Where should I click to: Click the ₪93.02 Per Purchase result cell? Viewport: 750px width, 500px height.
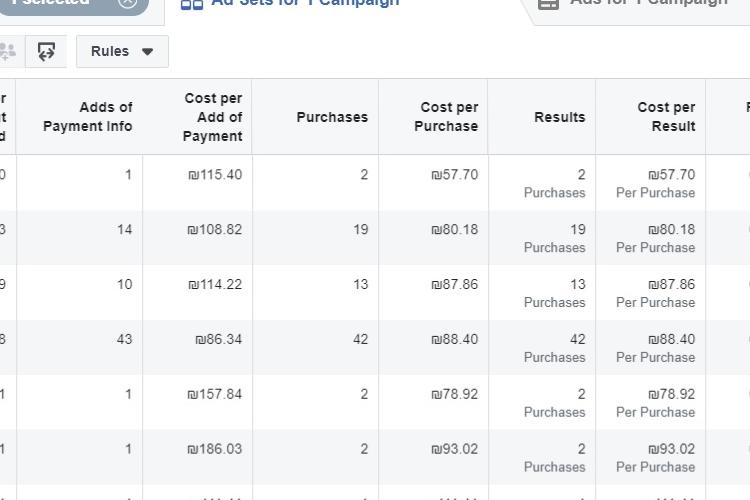click(655, 457)
